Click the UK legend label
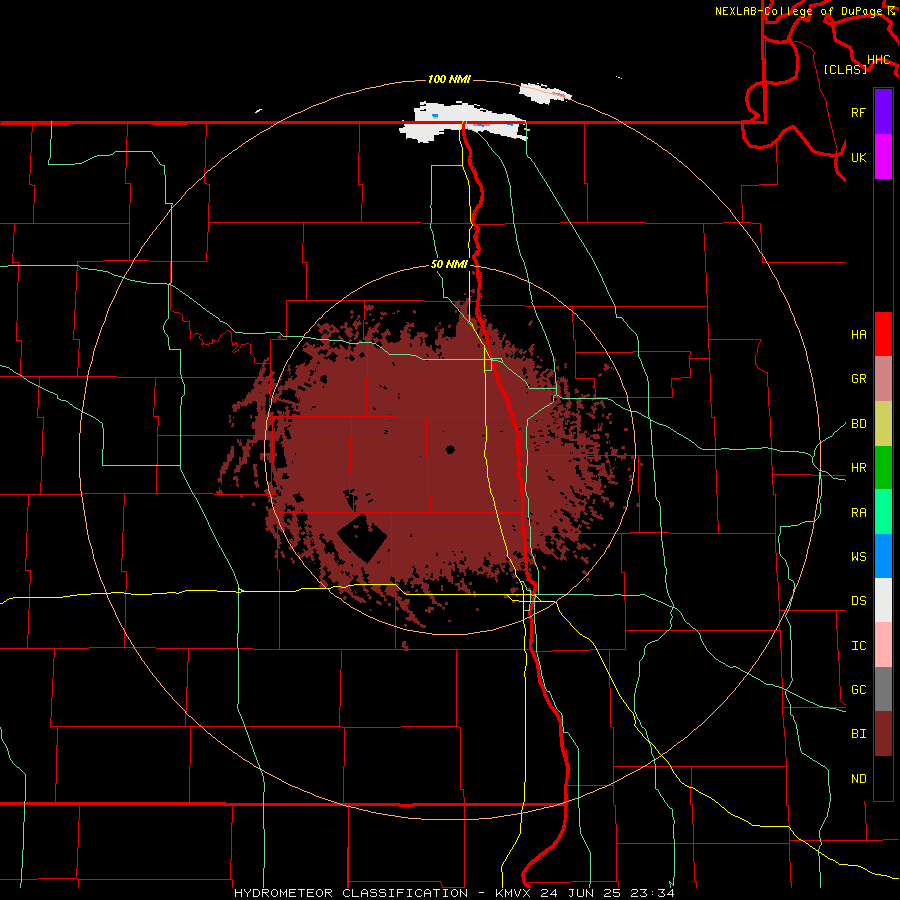Viewport: 900px width, 900px height. click(858, 157)
